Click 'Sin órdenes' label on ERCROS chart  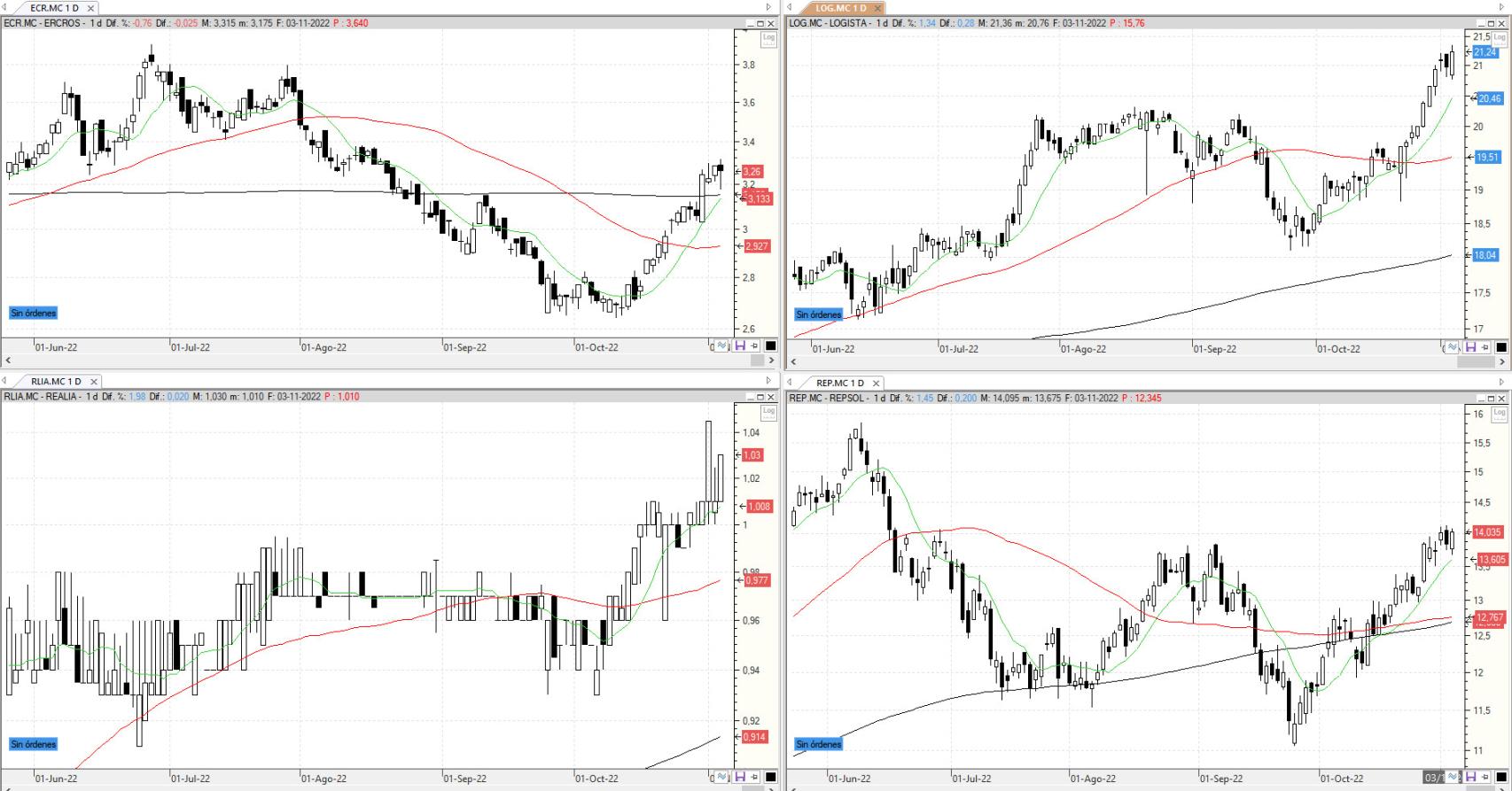click(34, 313)
